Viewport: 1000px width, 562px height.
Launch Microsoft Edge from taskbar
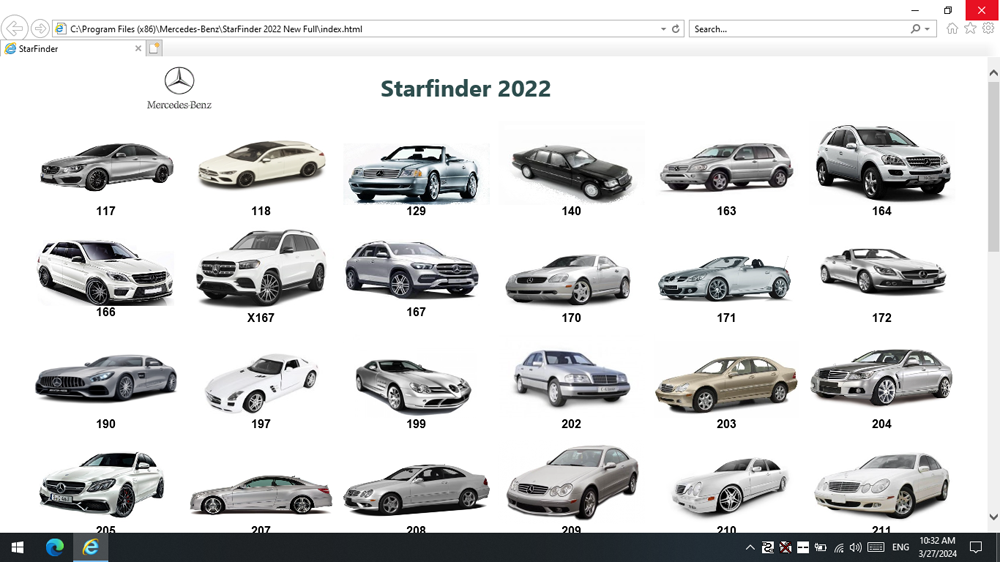55,547
